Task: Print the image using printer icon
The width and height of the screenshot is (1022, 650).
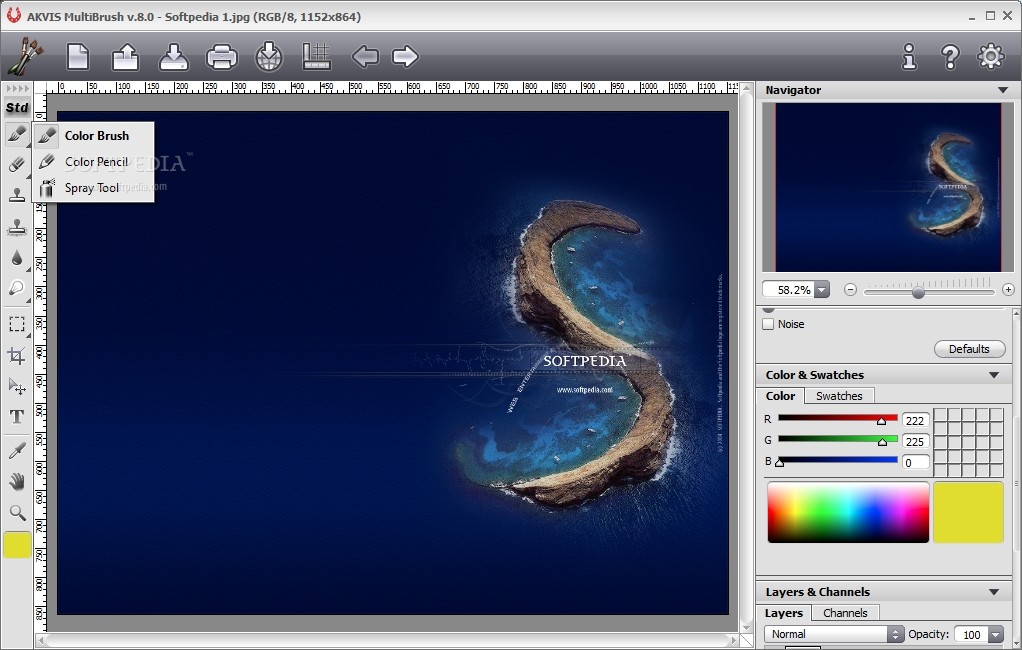Action: (x=222, y=57)
